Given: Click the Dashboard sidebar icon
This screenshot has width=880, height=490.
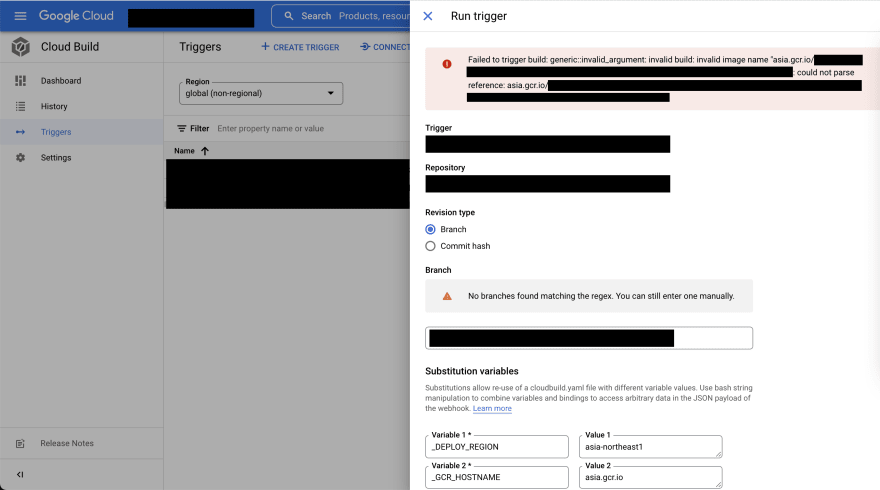Looking at the screenshot, I should [x=20, y=81].
